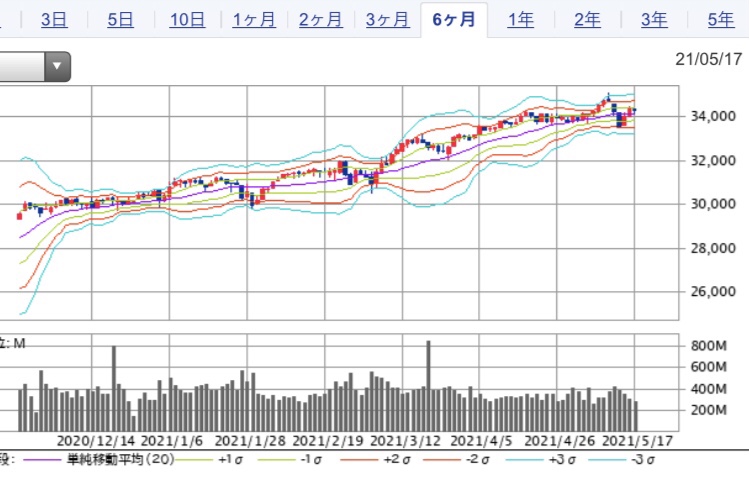Select the 5日 period tab
Screen dimensions: 749x484
pos(120,20)
